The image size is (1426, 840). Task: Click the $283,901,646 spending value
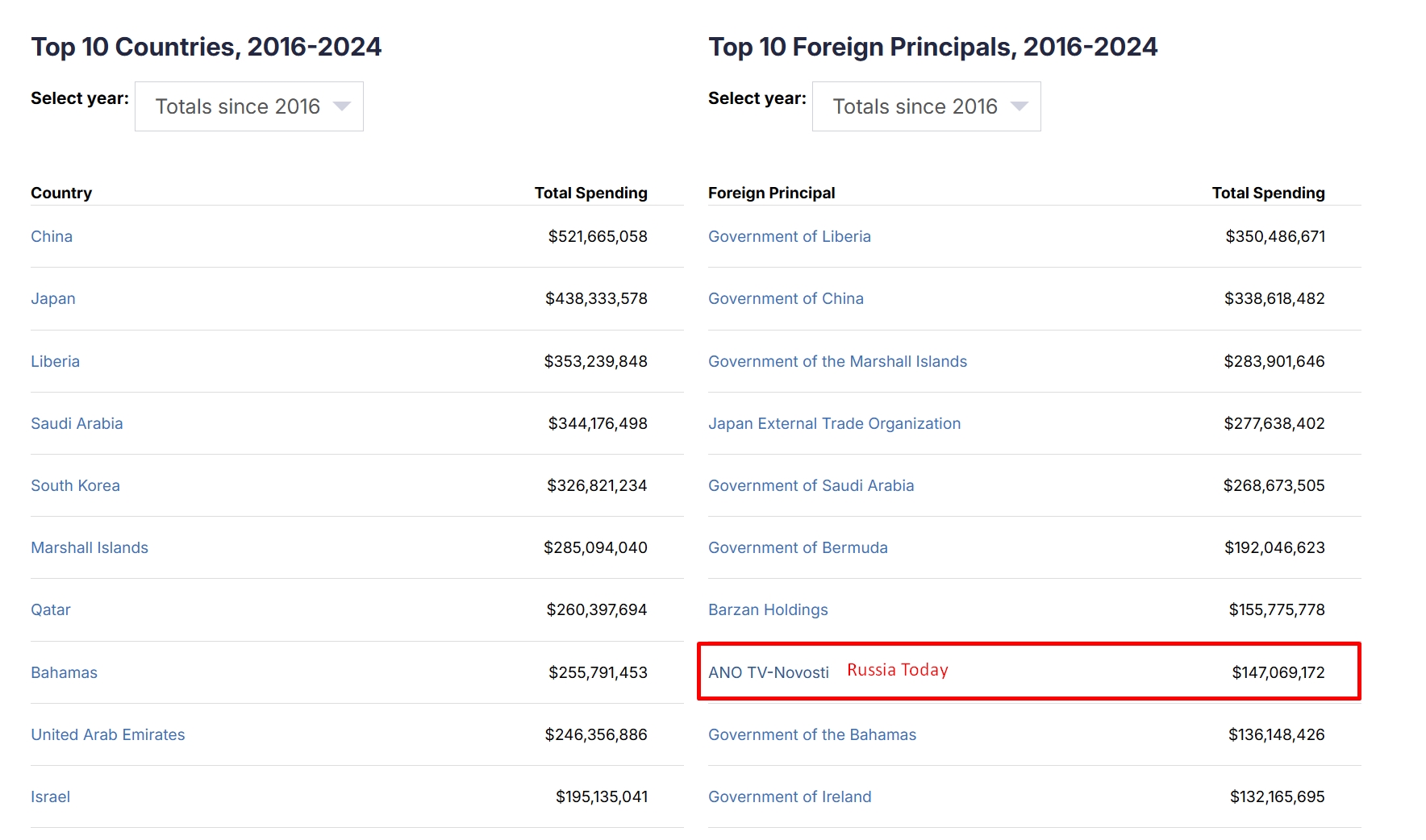click(x=1274, y=361)
